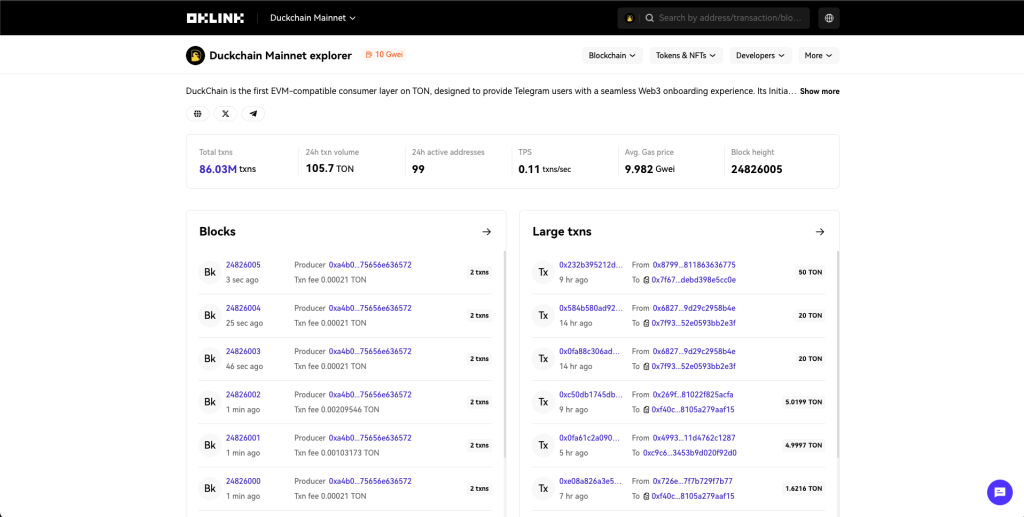Open the chat support bubble
1024x517 pixels.
pyautogui.click(x=999, y=492)
